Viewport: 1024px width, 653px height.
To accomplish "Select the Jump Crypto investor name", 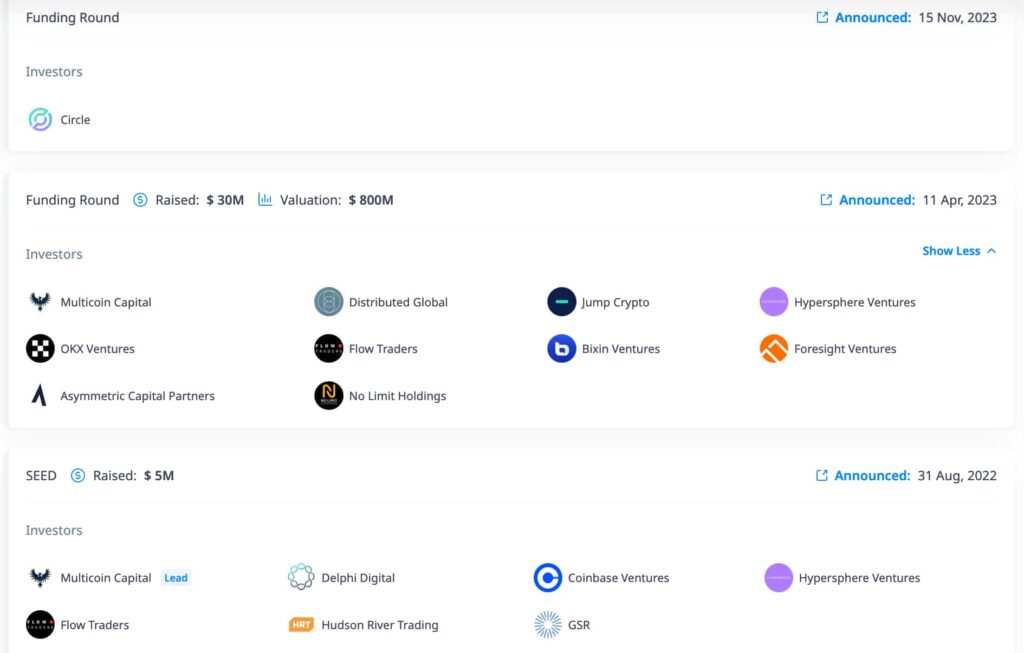I will pos(616,302).
